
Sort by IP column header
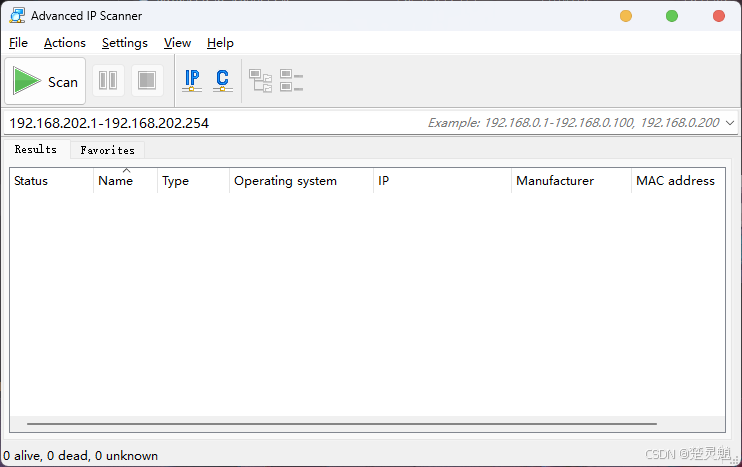click(x=442, y=181)
